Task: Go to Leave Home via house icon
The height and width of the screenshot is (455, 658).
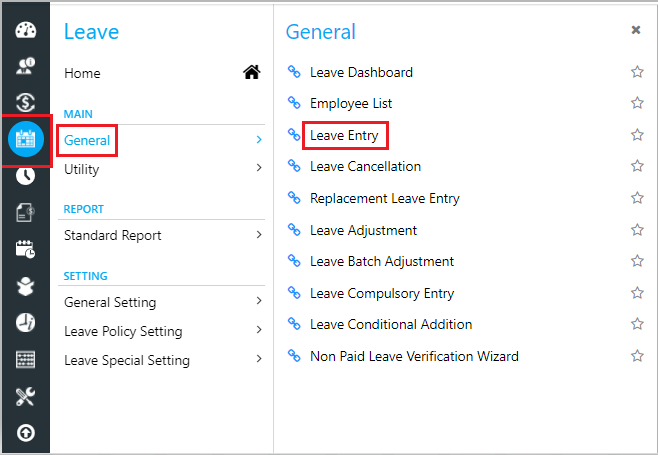Action: 252,72
